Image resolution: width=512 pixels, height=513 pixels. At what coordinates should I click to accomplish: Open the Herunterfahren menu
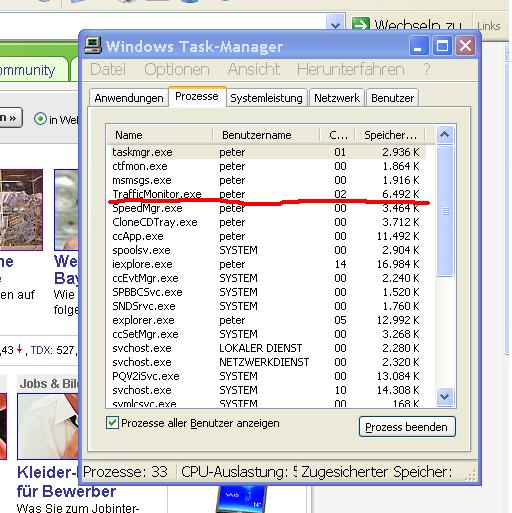point(351,69)
